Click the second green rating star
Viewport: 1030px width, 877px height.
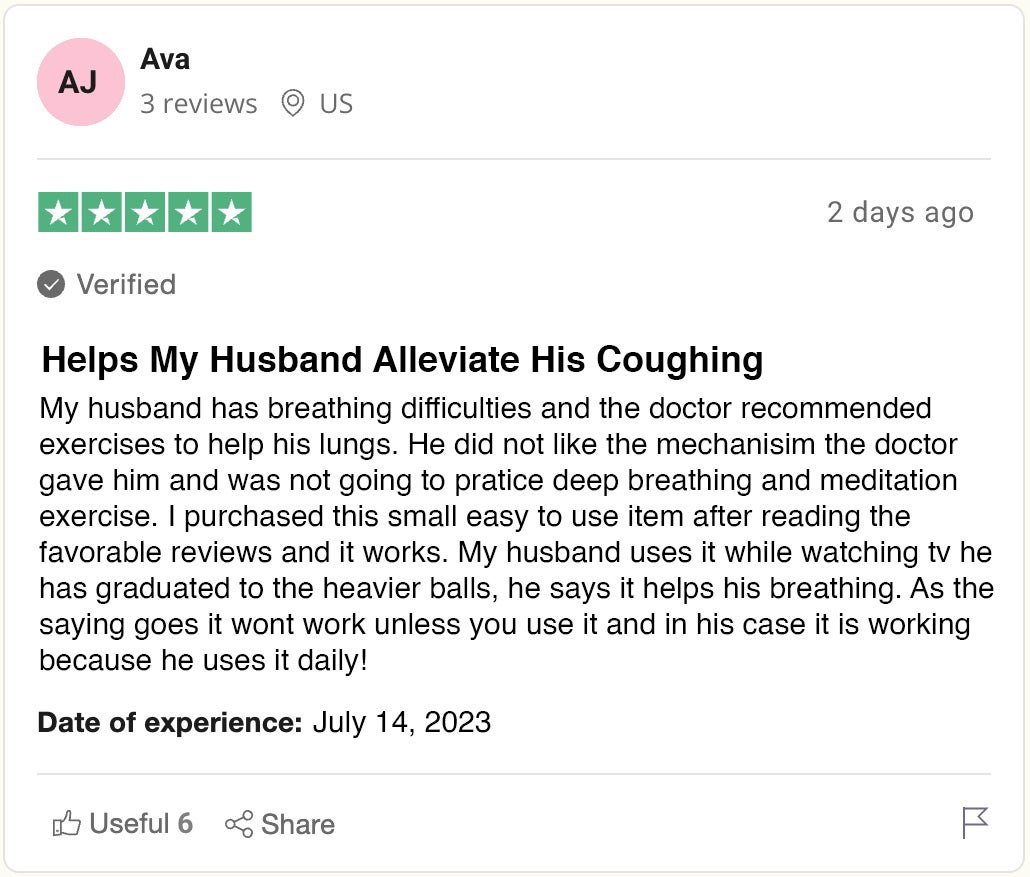(102, 212)
